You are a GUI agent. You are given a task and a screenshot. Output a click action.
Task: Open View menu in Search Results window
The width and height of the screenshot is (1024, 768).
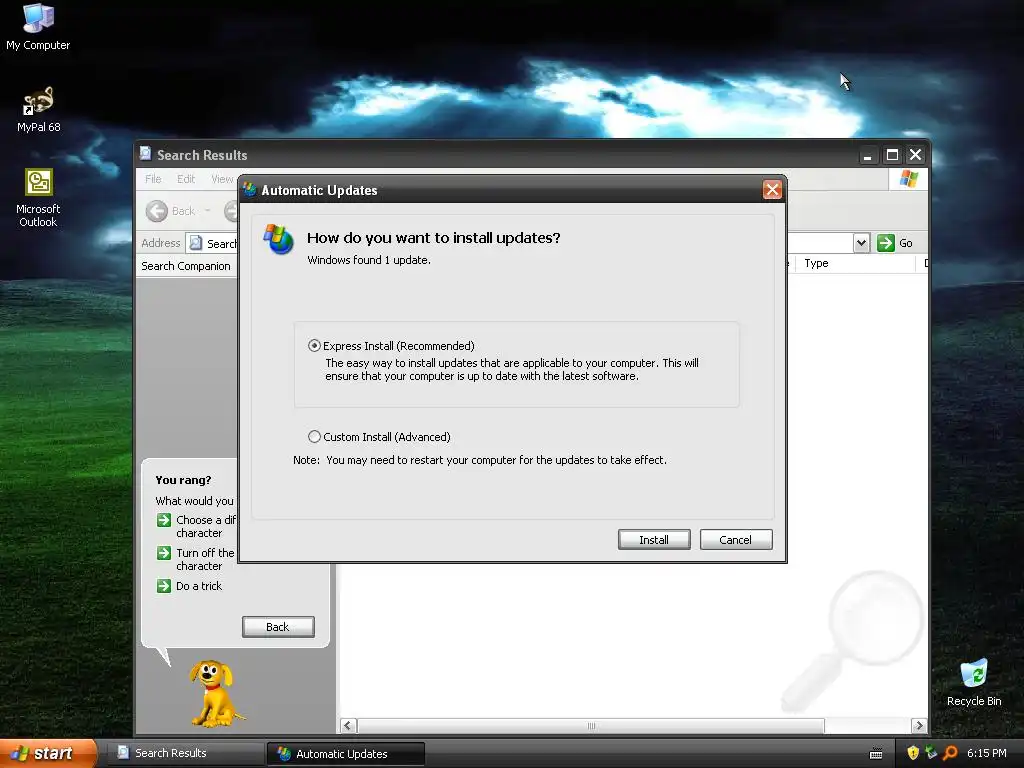(x=222, y=179)
